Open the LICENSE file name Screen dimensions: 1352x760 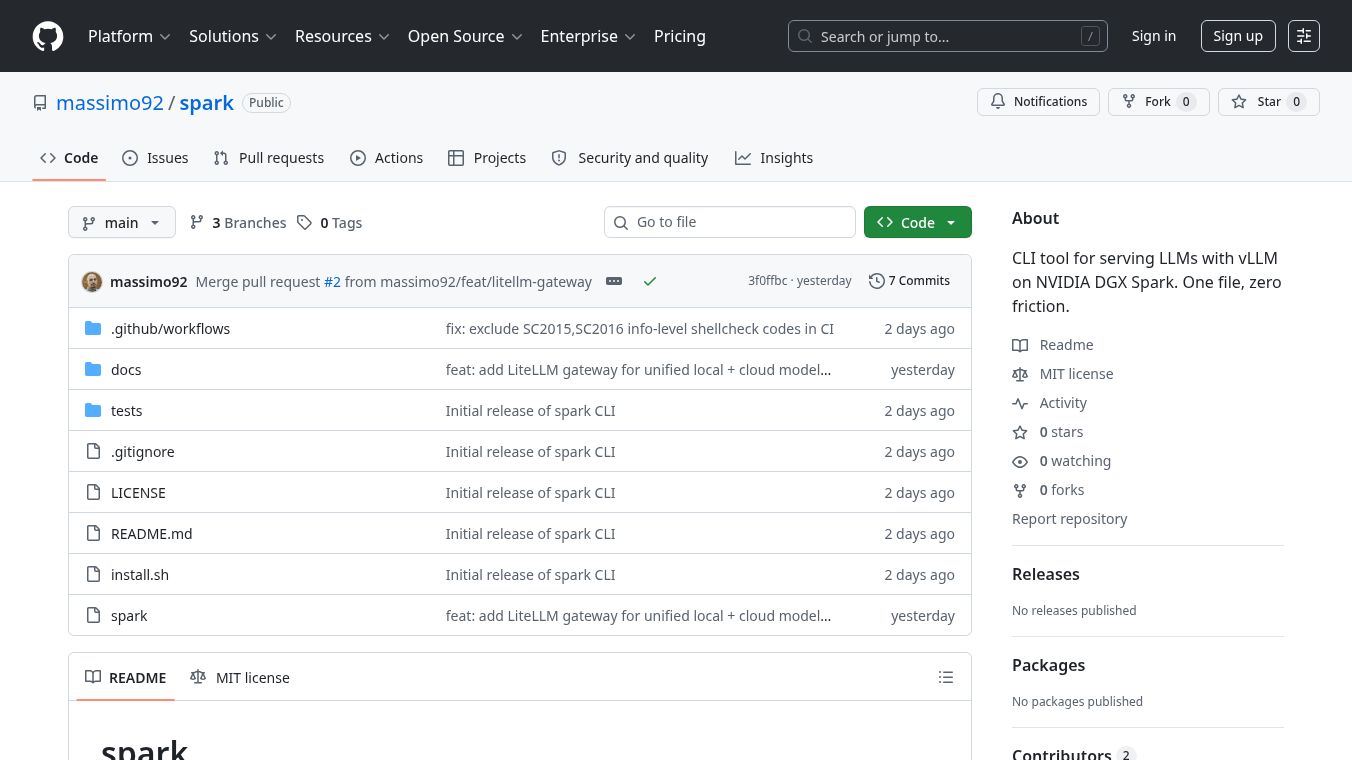point(138,492)
